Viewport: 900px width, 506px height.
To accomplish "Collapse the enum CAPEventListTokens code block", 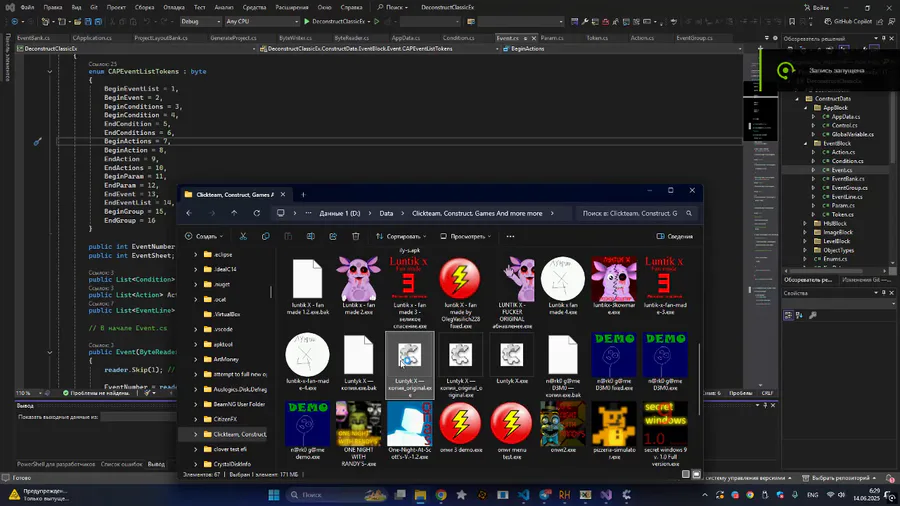I will click(49, 72).
